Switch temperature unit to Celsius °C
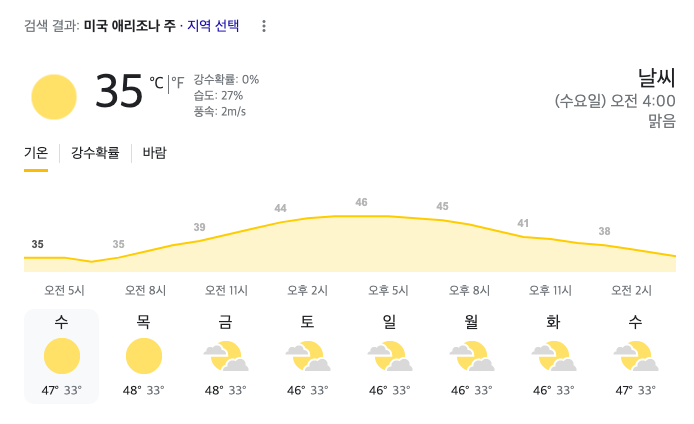Image resolution: width=694 pixels, height=424 pixels. [x=156, y=83]
